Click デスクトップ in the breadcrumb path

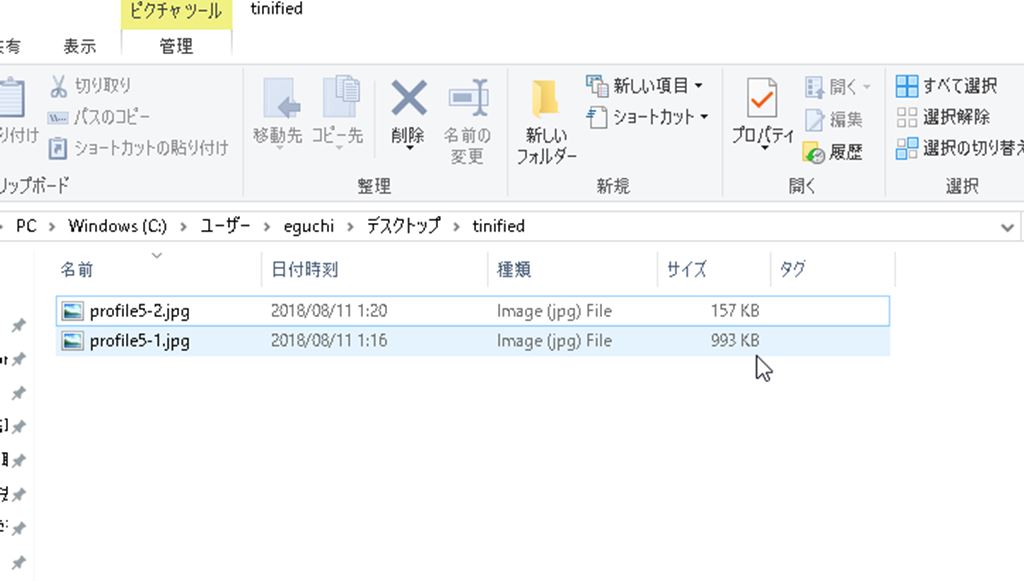pyautogui.click(x=403, y=226)
